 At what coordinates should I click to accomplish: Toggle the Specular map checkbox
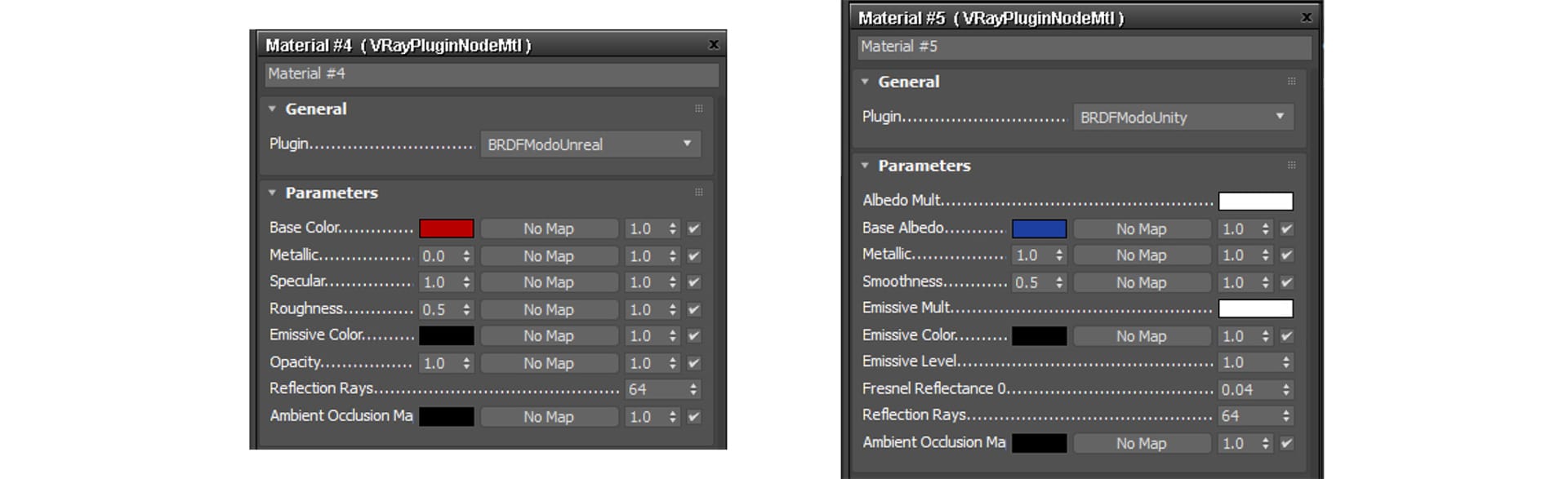pyautogui.click(x=694, y=282)
